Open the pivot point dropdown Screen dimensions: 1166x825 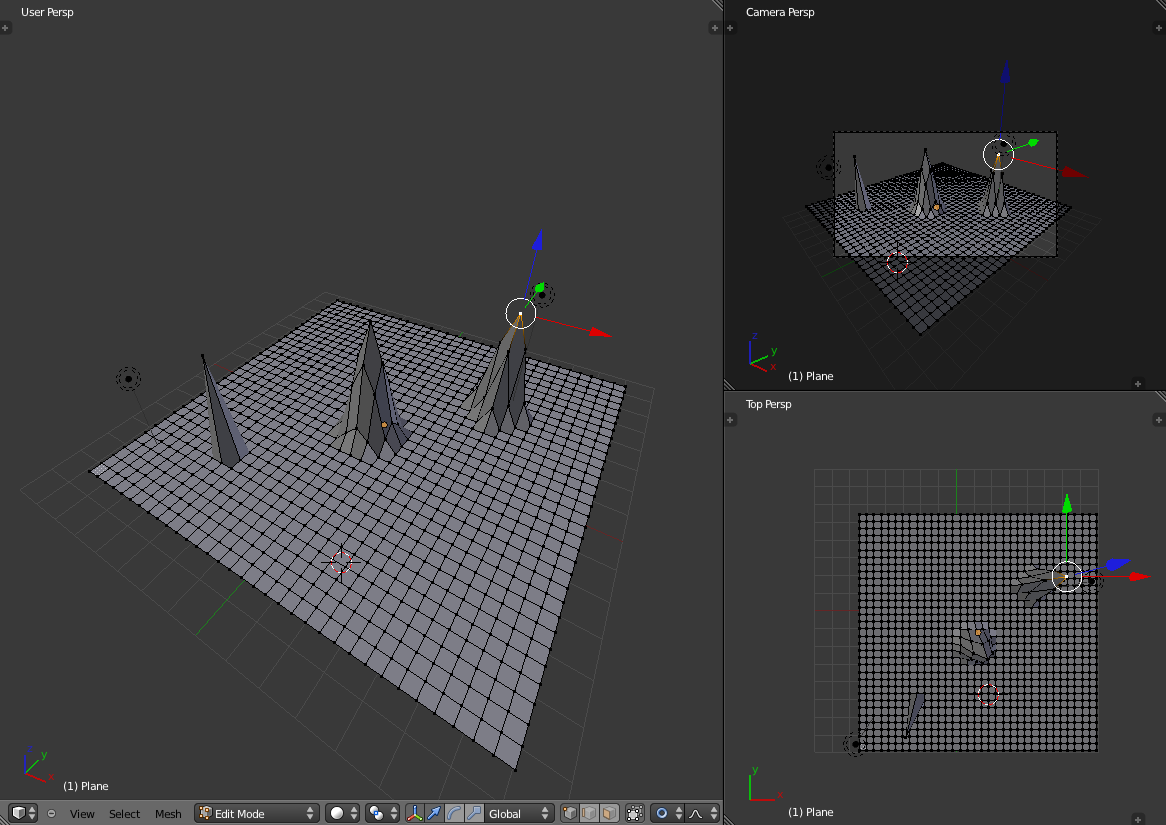(x=382, y=813)
